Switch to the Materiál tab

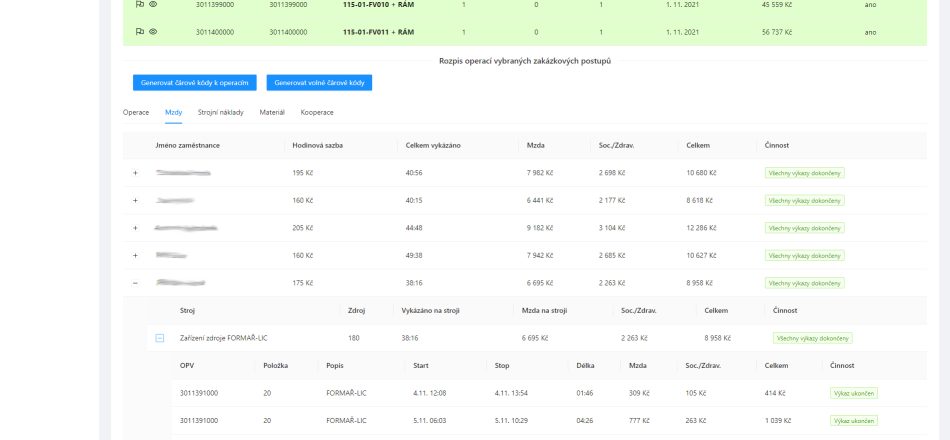click(272, 113)
